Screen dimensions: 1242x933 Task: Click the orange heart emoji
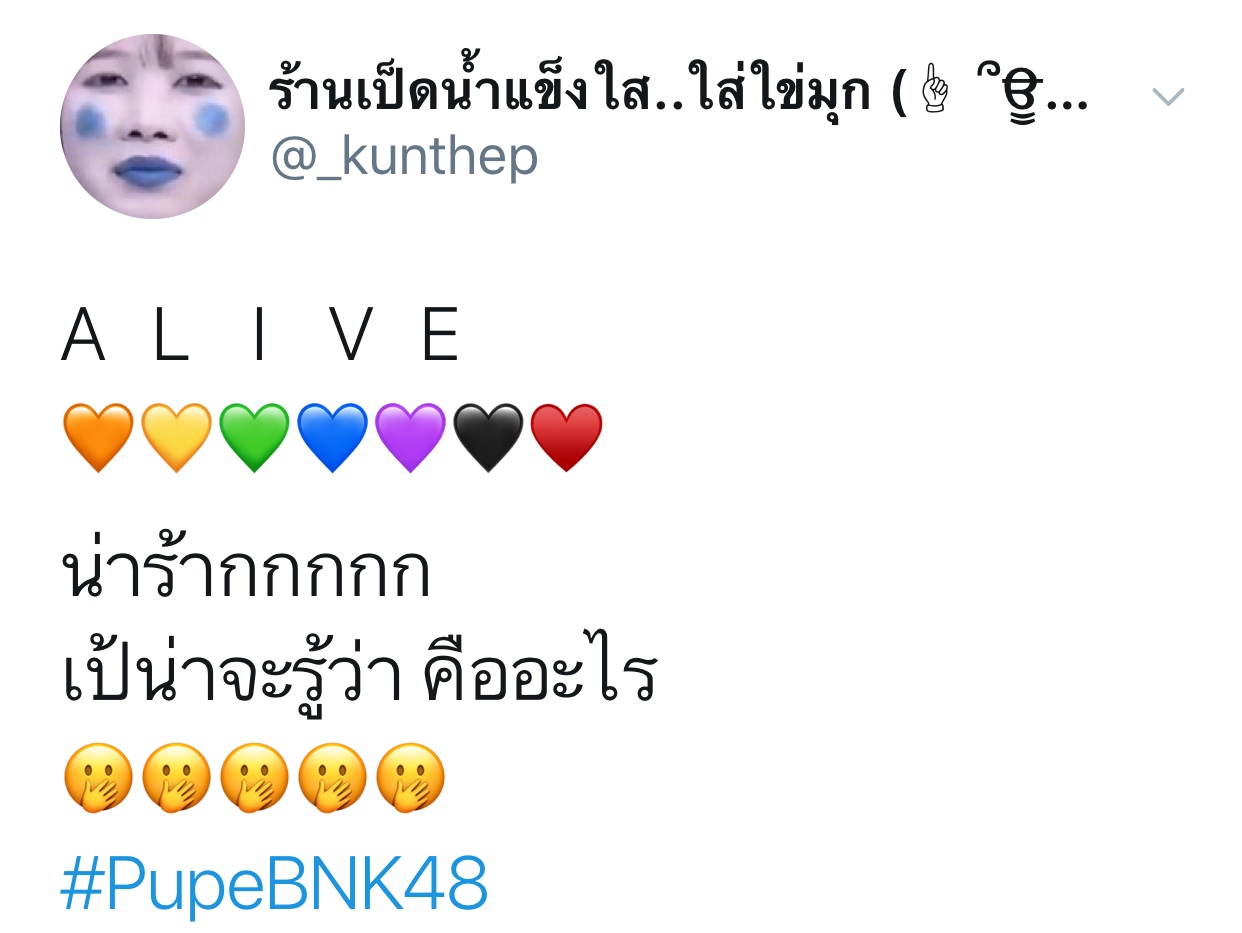(98, 438)
